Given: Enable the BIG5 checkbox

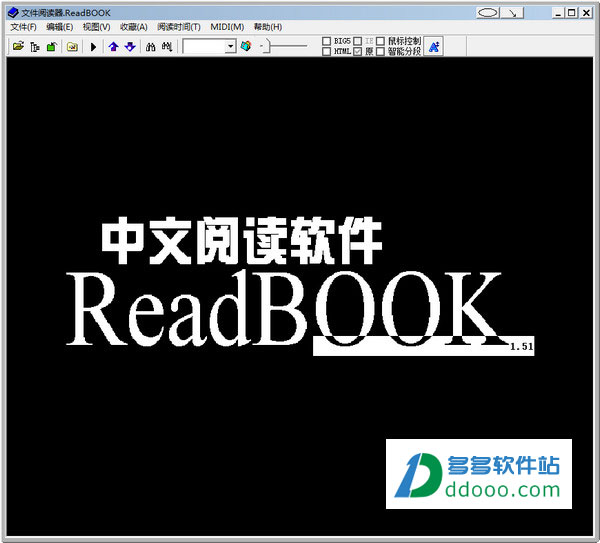Looking at the screenshot, I should point(326,41).
